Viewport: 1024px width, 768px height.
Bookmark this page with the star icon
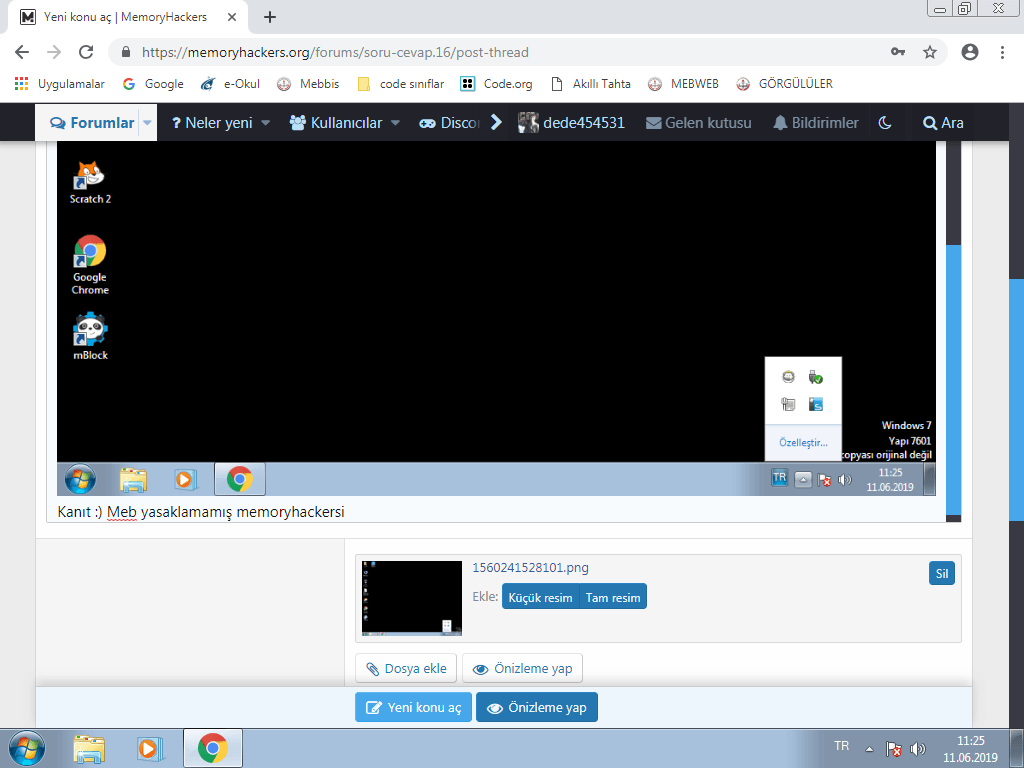coord(930,52)
